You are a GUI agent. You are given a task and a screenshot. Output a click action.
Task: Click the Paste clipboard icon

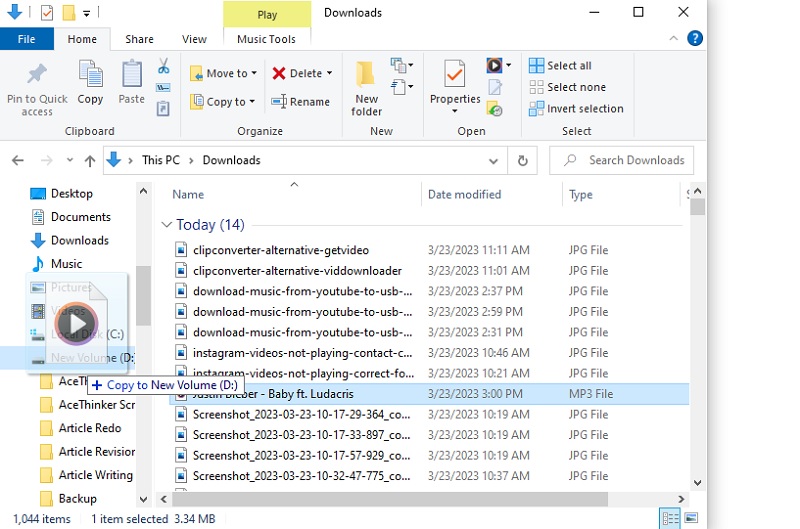(x=132, y=73)
